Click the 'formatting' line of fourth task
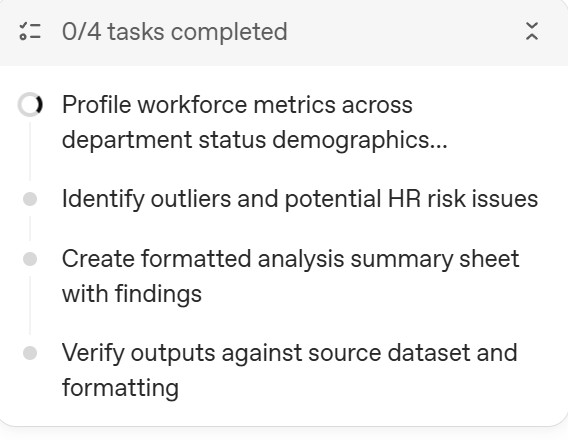The image size is (568, 440). (120, 388)
